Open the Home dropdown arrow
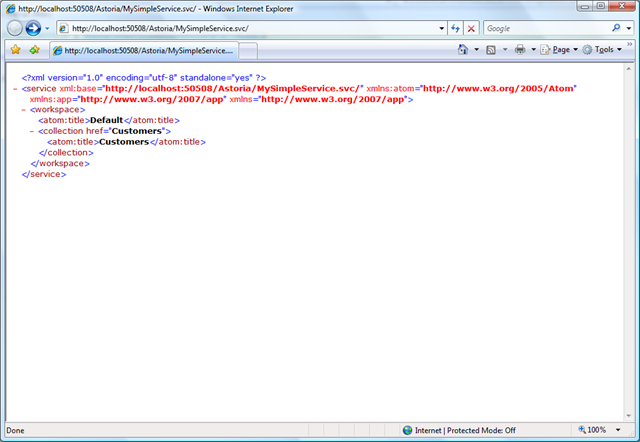 tap(476, 49)
